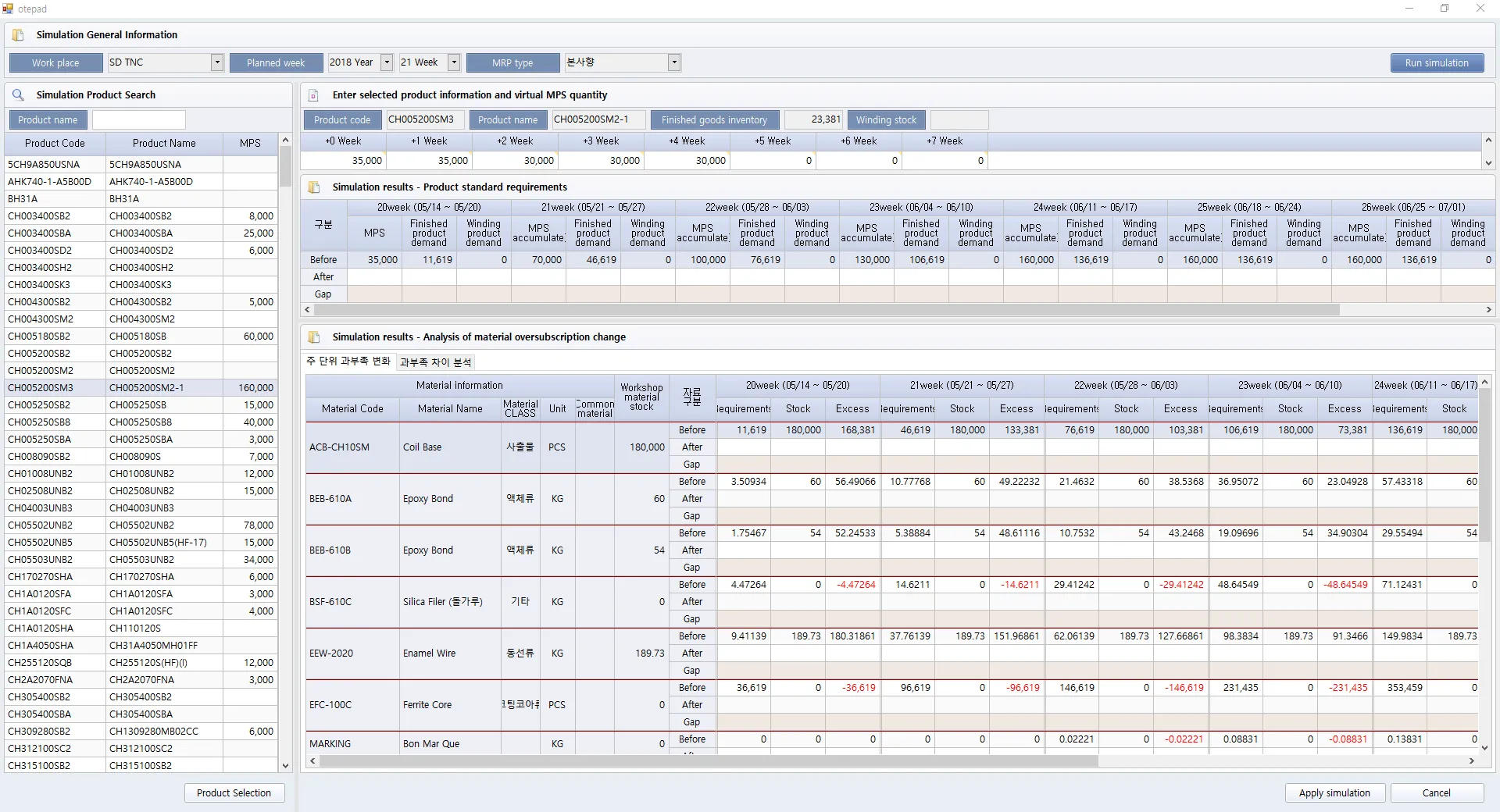Image resolution: width=1500 pixels, height=812 pixels.
Task: Click the EFC-100C material code cell
Action: pos(352,705)
